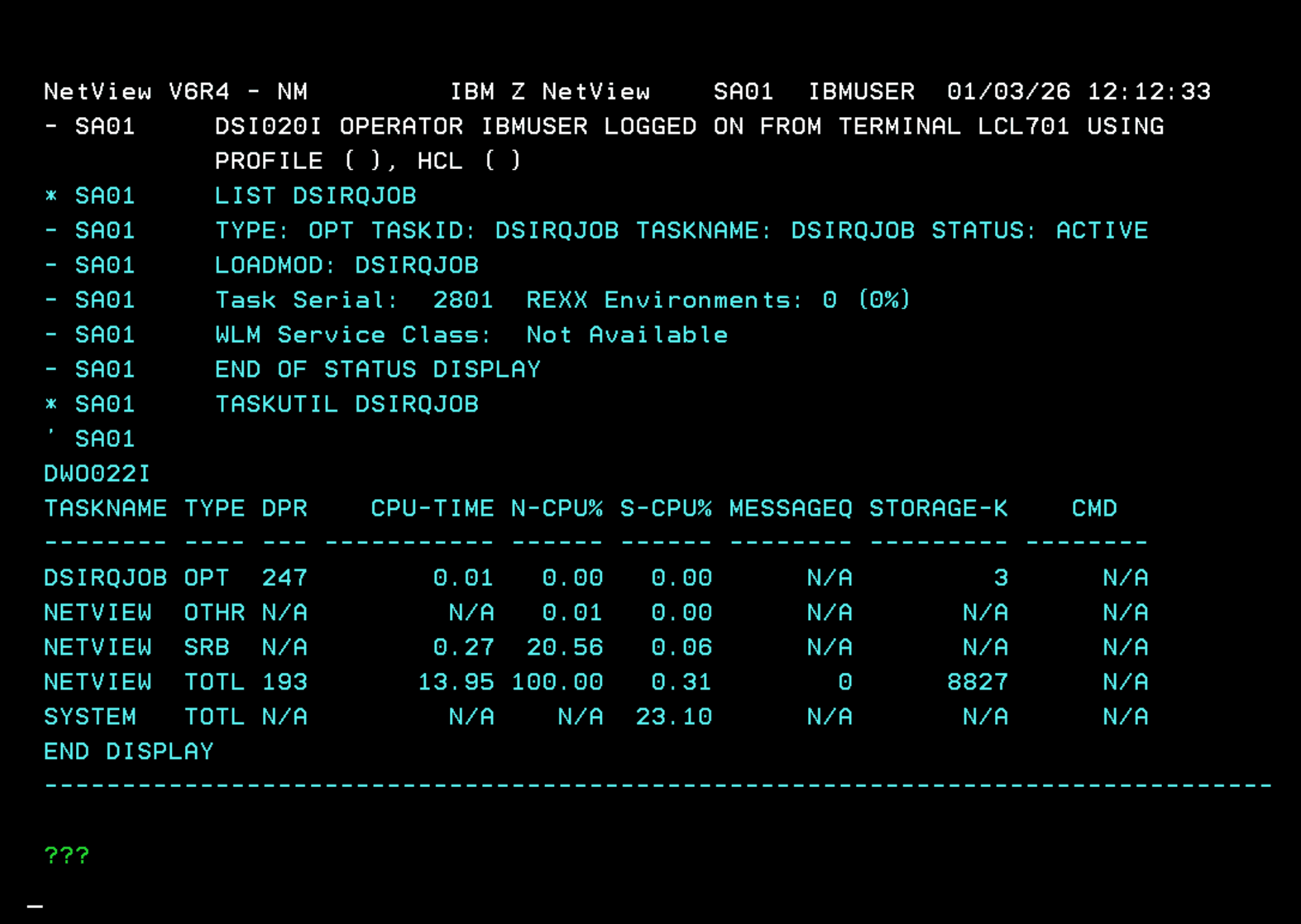Click the STATUS: ACTIVE field
The image size is (1301, 924).
pyautogui.click(x=1039, y=231)
